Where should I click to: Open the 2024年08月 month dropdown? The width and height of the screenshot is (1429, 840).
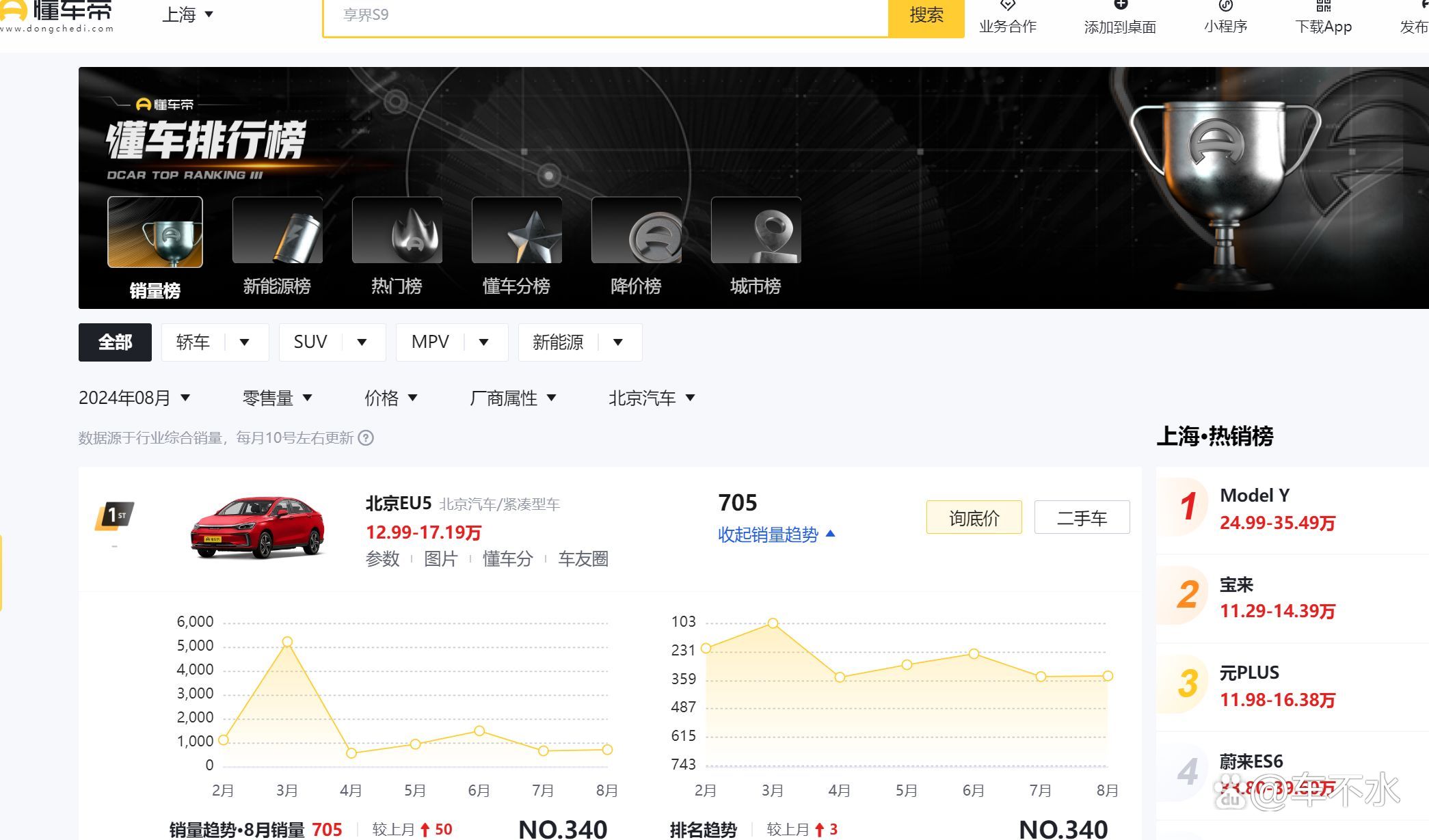click(x=135, y=398)
